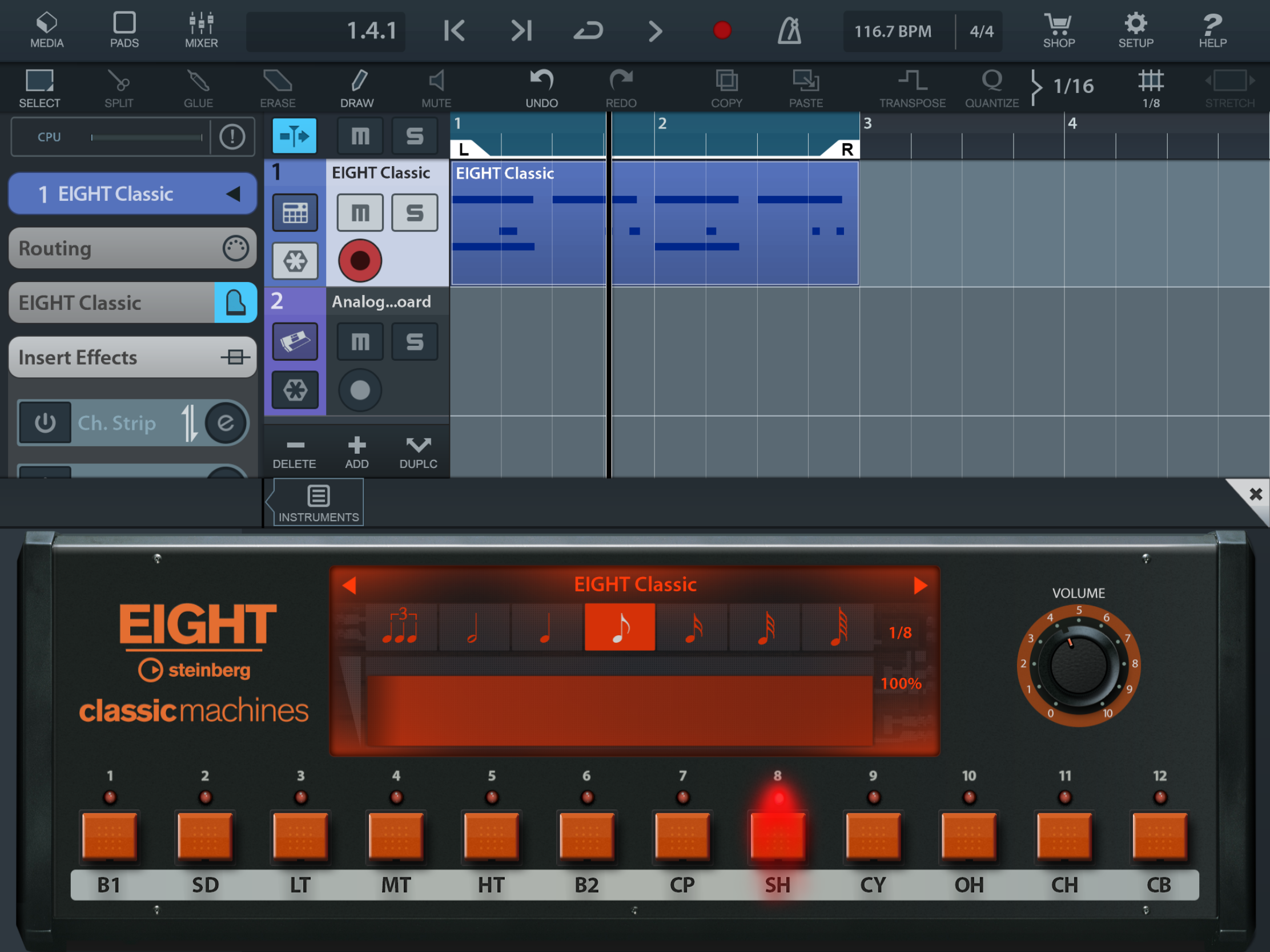
Task: Open the Pads view
Action: tap(124, 30)
